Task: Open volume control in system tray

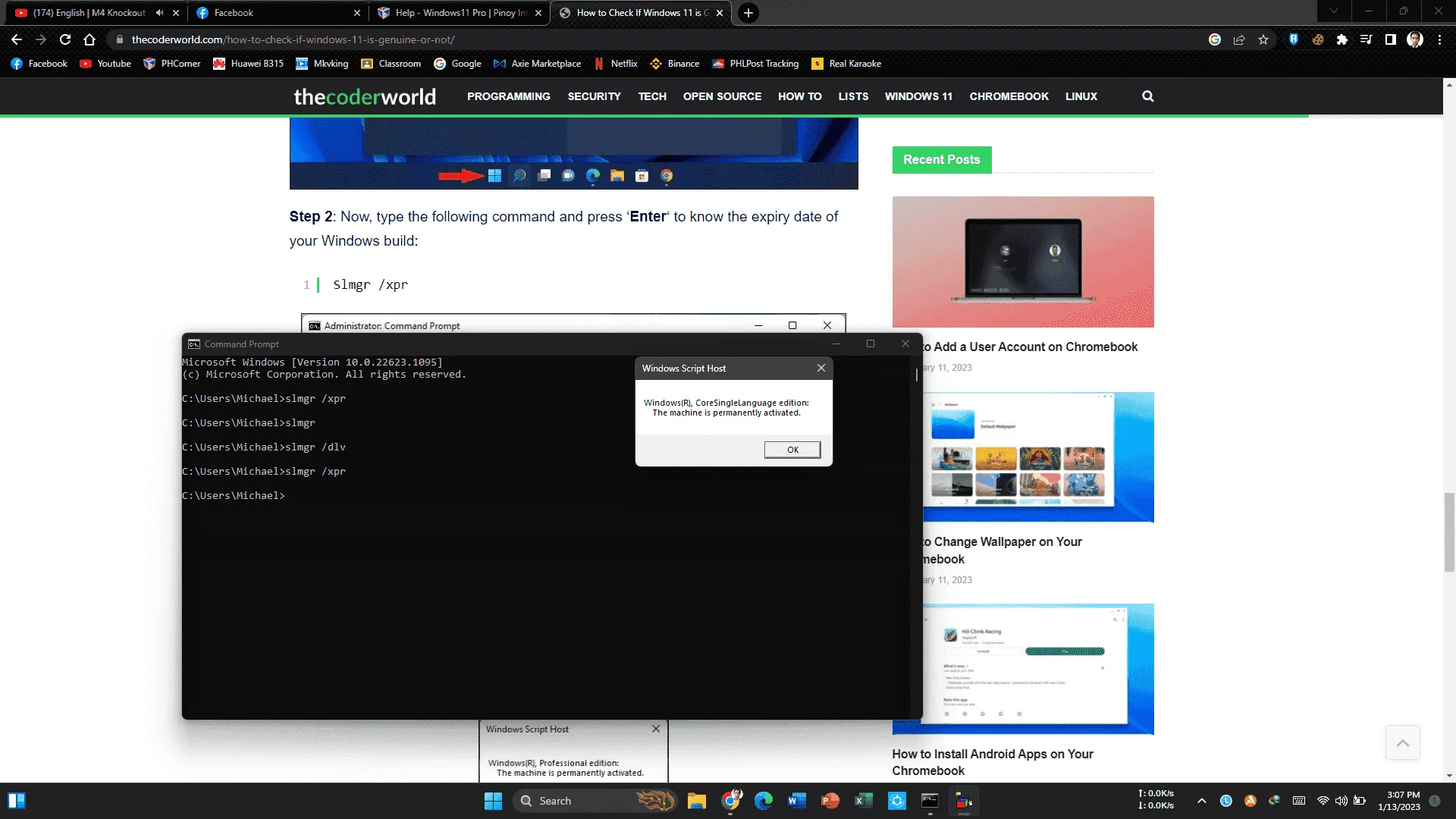Action: pos(1341,801)
